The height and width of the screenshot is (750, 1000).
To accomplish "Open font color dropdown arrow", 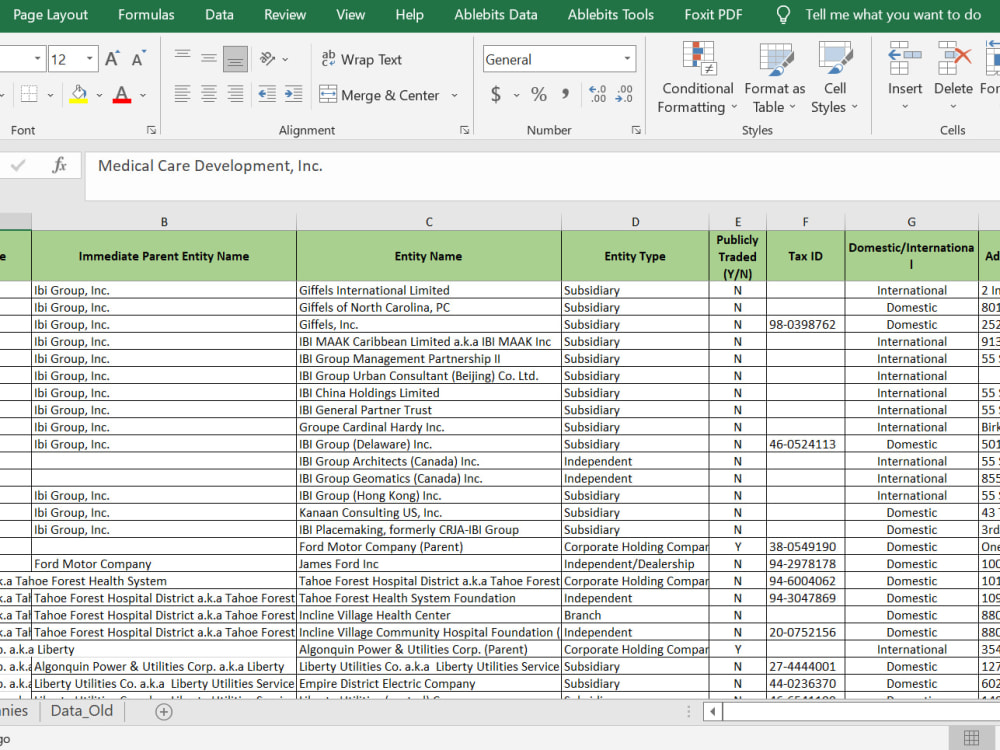I will 143,95.
